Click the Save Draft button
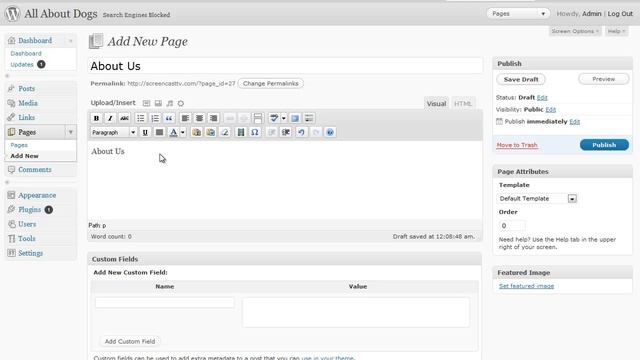Viewport: 640px width, 360px height. coord(521,80)
